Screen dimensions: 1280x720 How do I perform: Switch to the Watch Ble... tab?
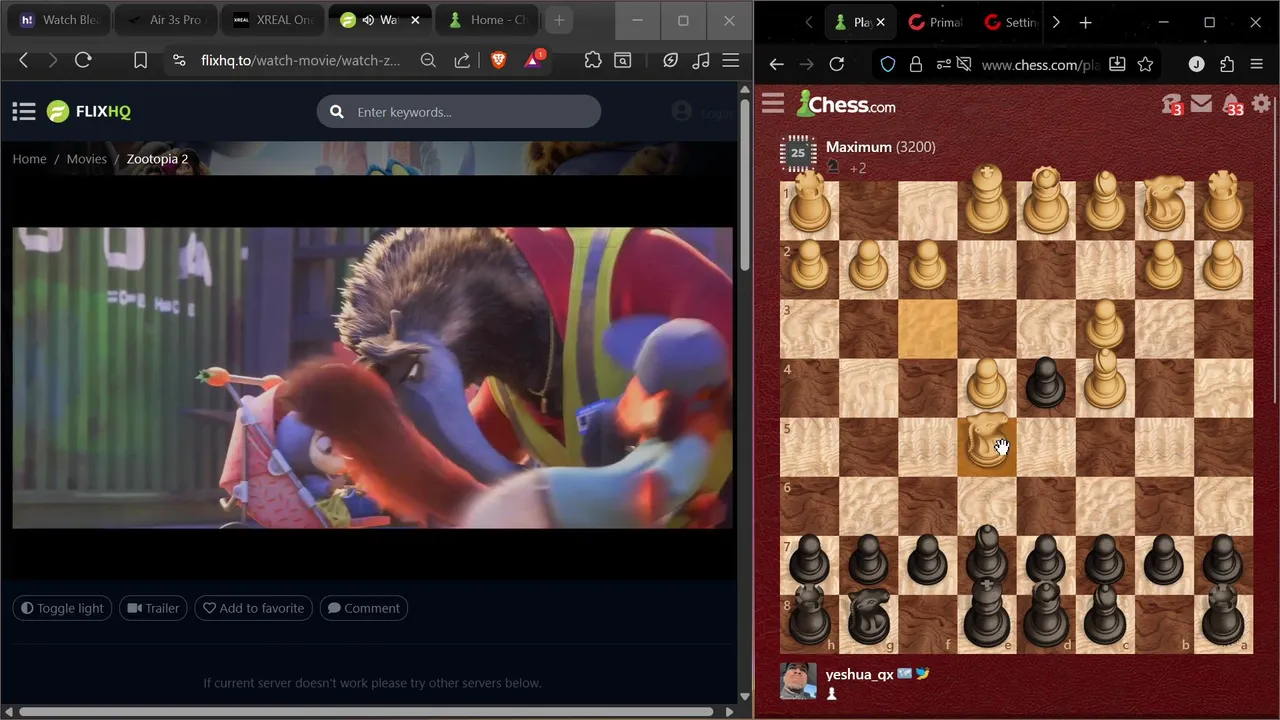(x=60, y=20)
